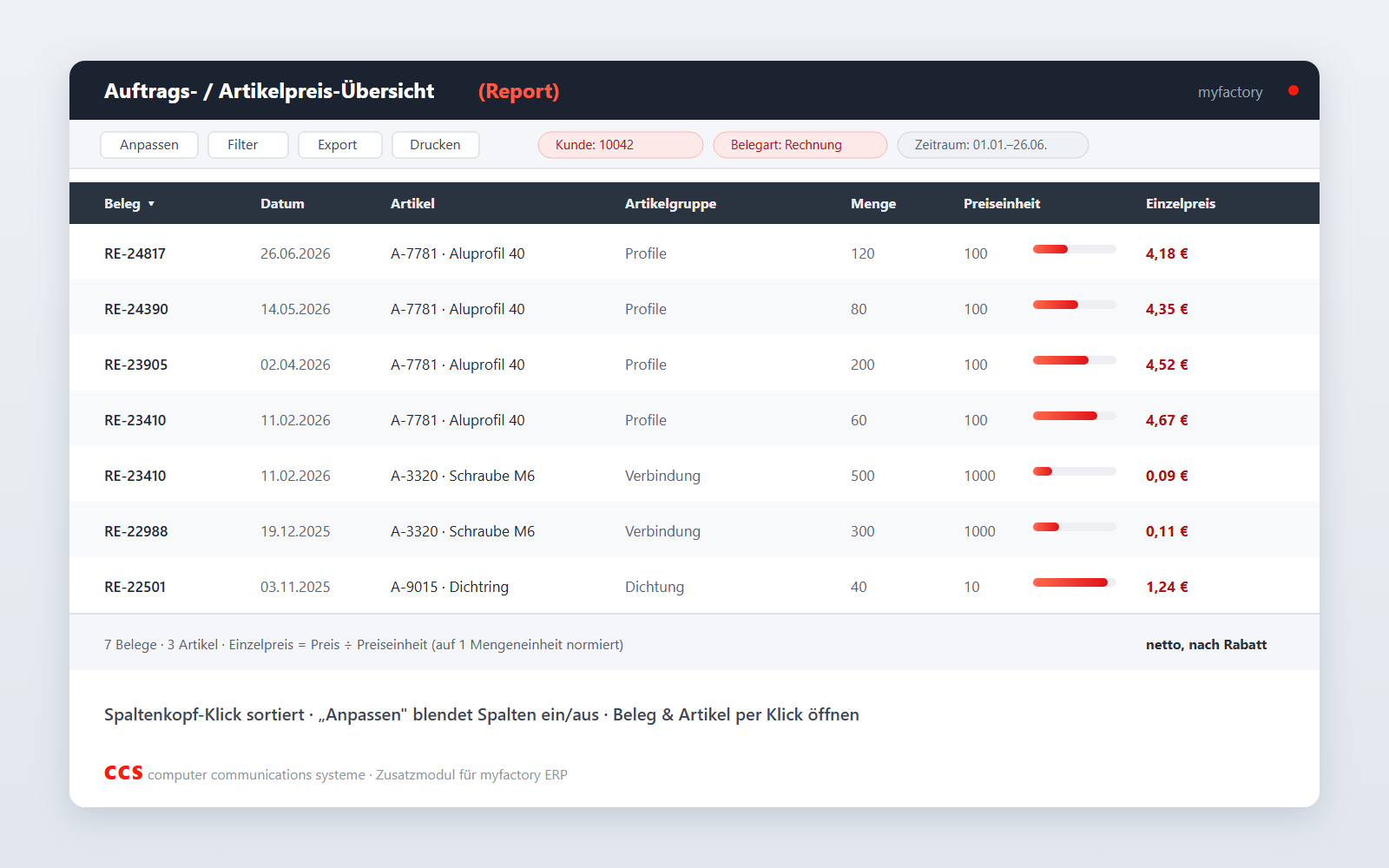Viewport: 1389px width, 868px height.
Task: Remove the Kunde: 10042 filter chip
Action: point(621,145)
